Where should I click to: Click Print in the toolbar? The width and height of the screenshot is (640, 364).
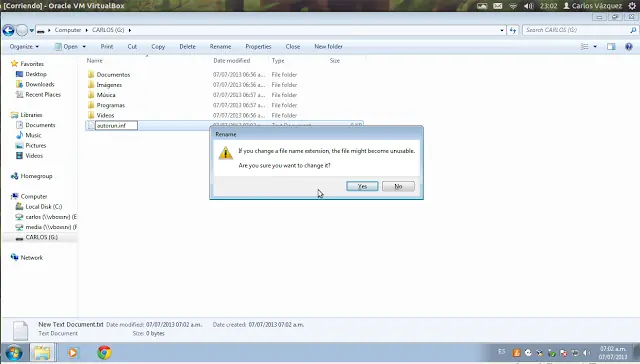[107, 47]
